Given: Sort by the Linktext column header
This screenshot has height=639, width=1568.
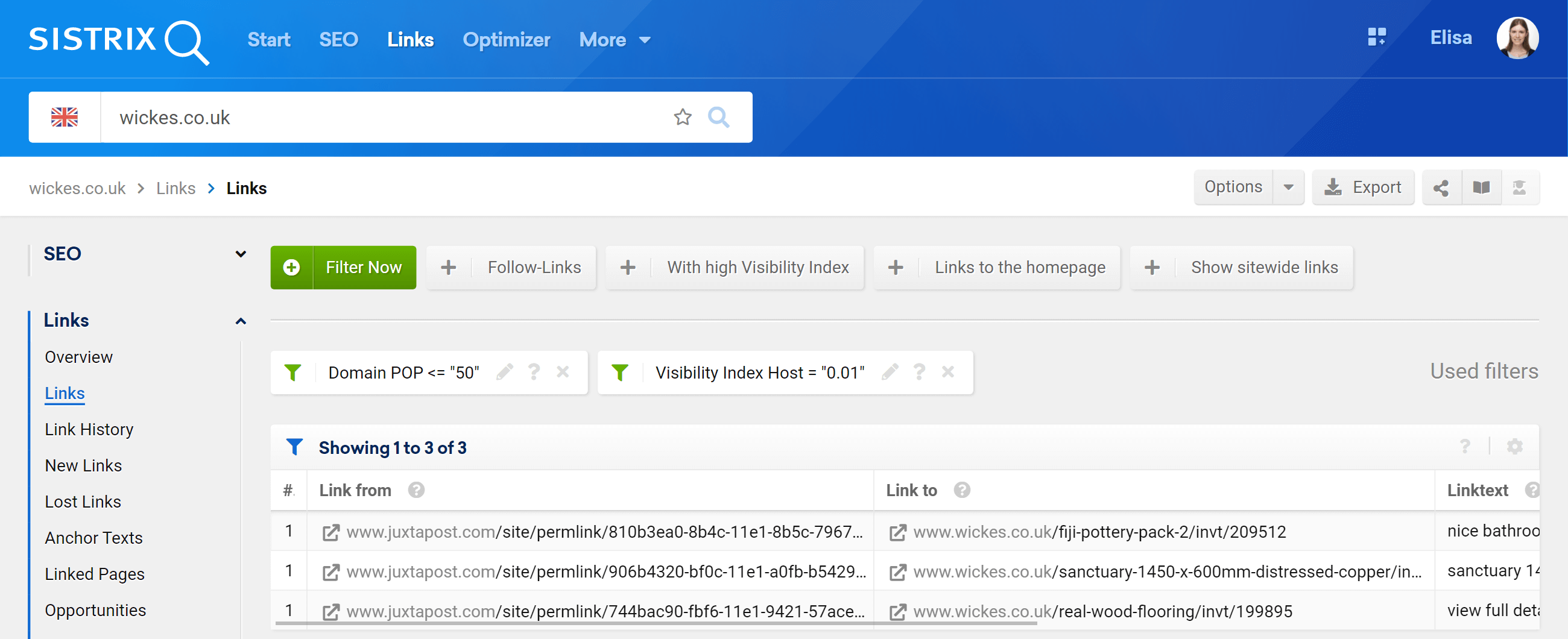Looking at the screenshot, I should 1477,490.
